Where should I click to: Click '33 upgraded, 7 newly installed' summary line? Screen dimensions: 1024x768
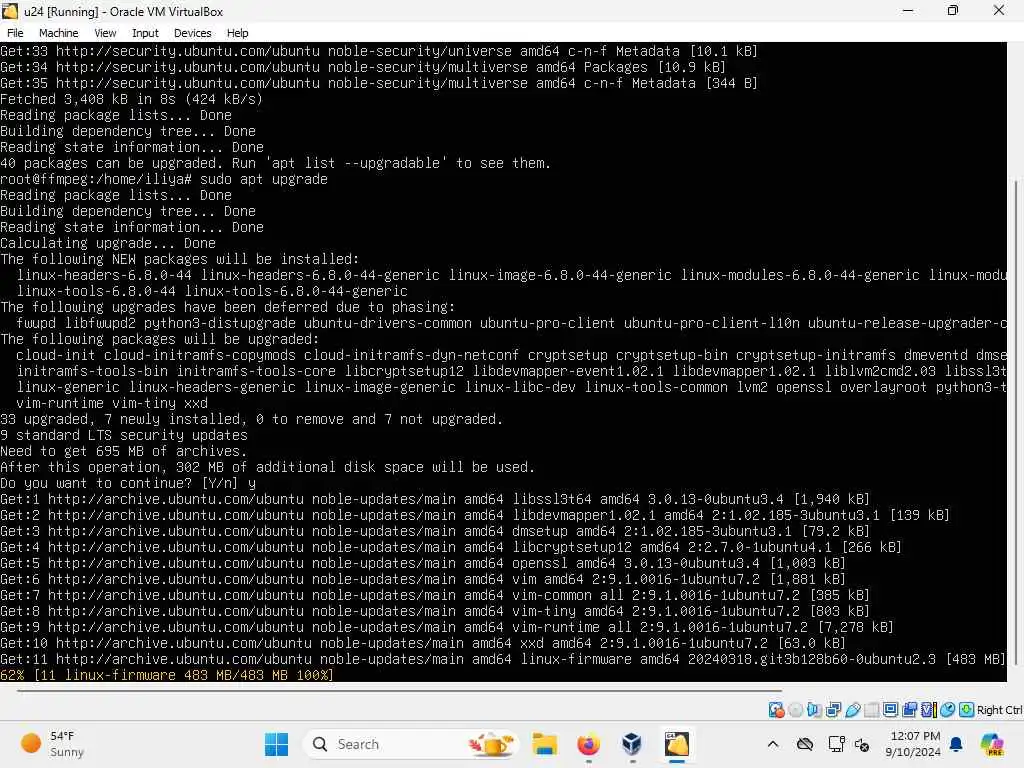[x=251, y=419]
